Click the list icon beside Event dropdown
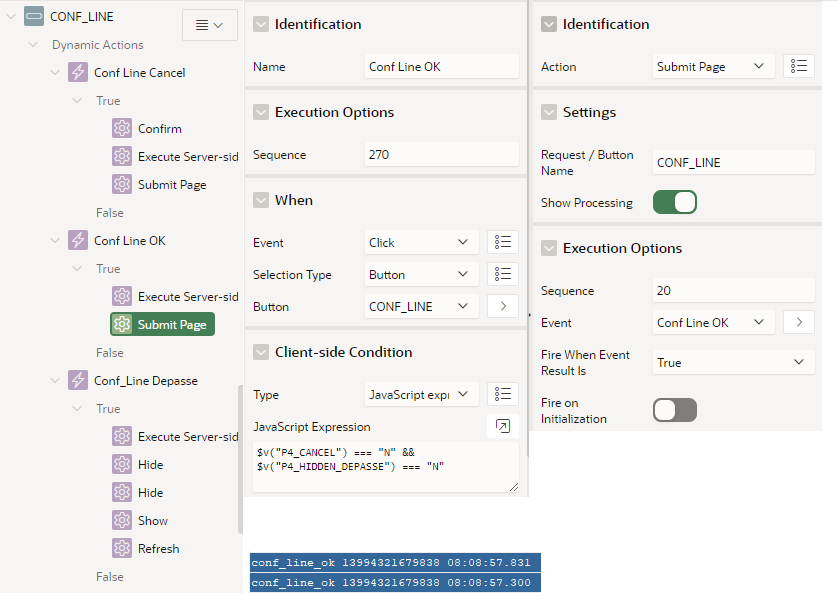The width and height of the screenshot is (838, 601). pos(502,242)
